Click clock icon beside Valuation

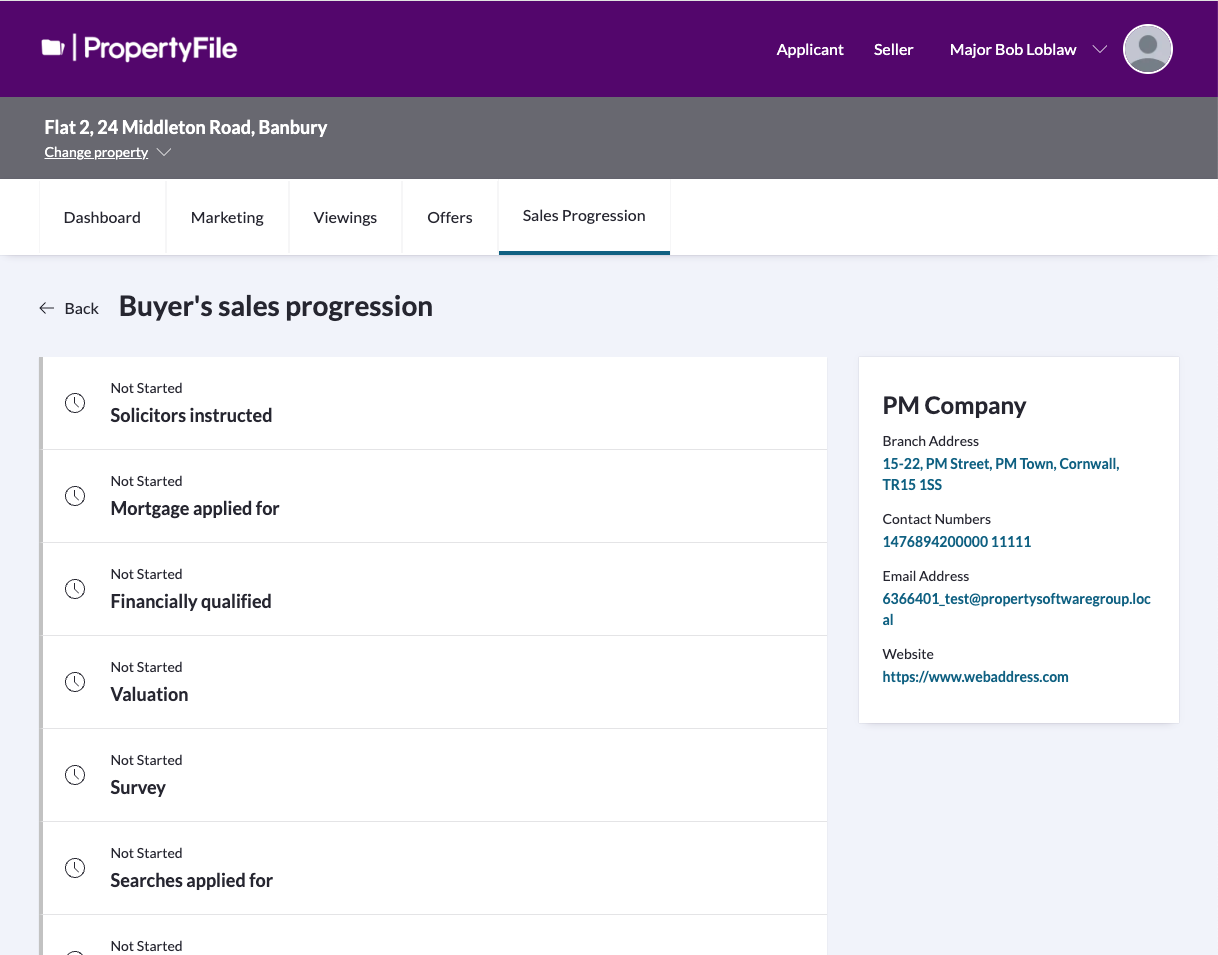click(75, 682)
